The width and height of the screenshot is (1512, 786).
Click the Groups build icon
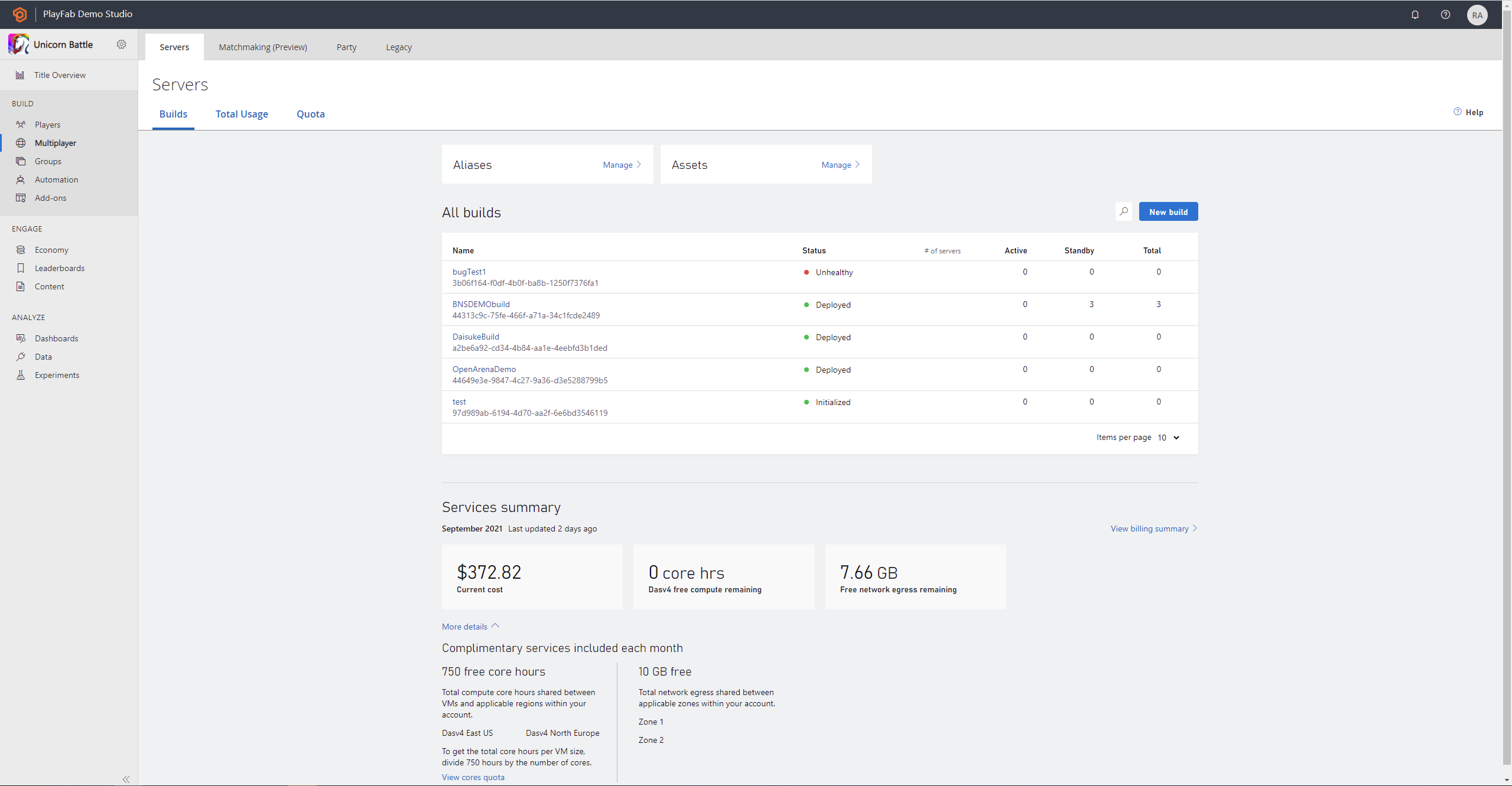click(20, 161)
